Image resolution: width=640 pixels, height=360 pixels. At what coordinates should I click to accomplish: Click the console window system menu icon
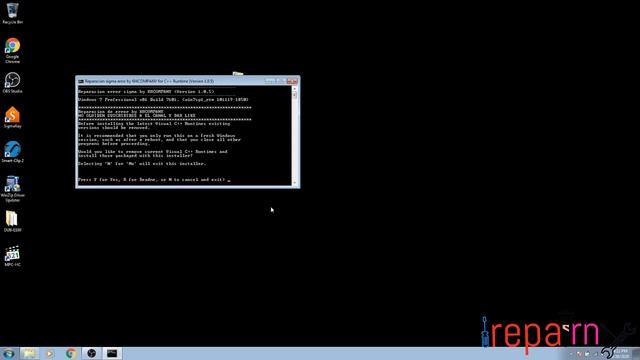coord(81,81)
